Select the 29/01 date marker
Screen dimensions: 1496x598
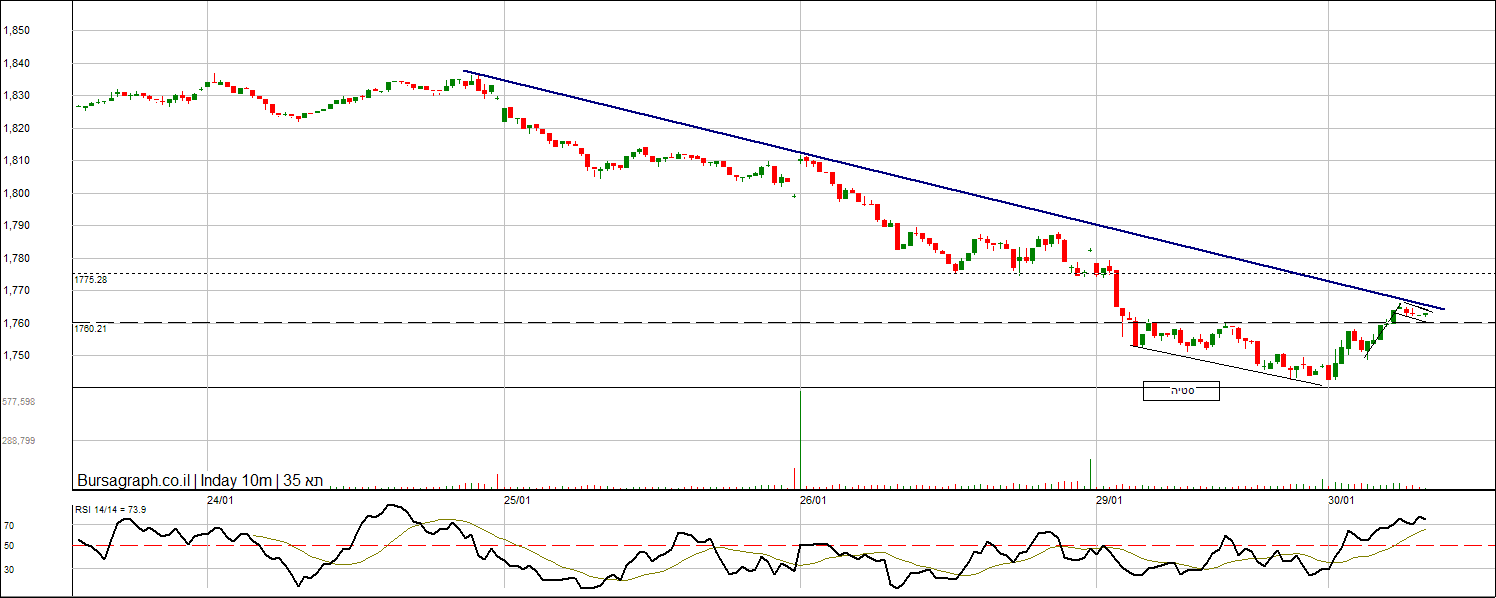pyautogui.click(x=1109, y=500)
